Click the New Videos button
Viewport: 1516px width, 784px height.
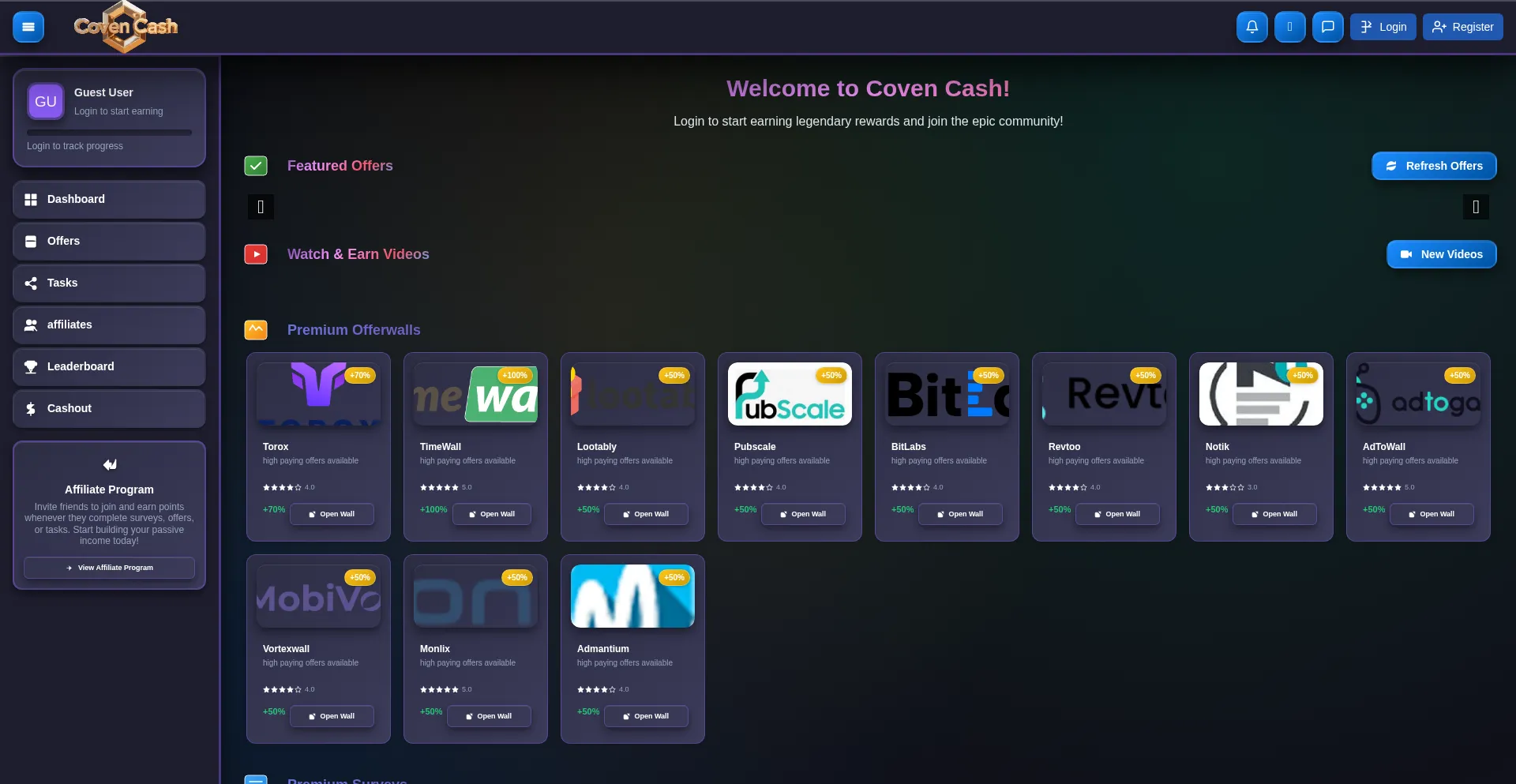tap(1441, 254)
